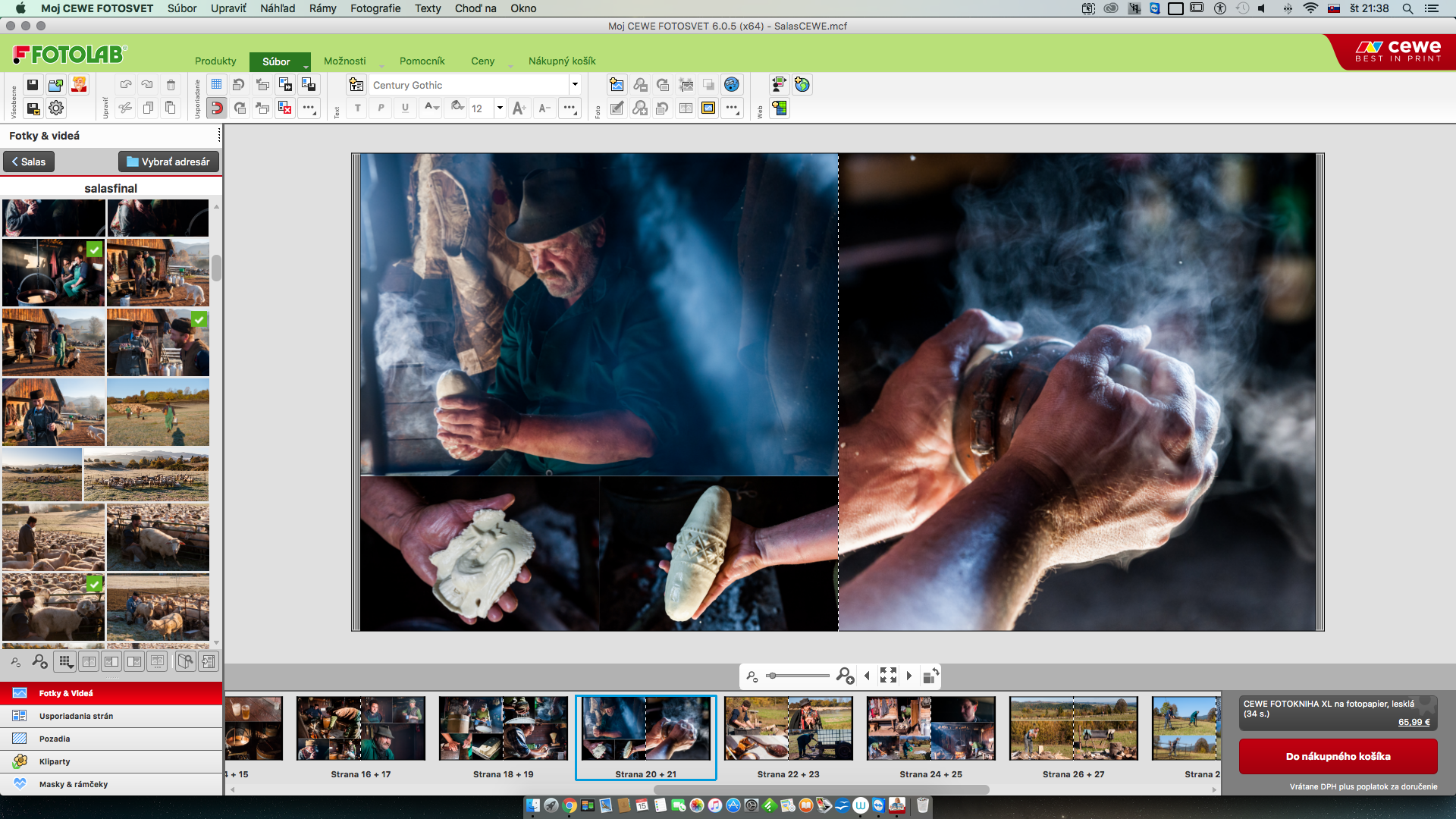Click Do nákupného košíka button
Viewport: 1456px width, 819px height.
click(1338, 756)
